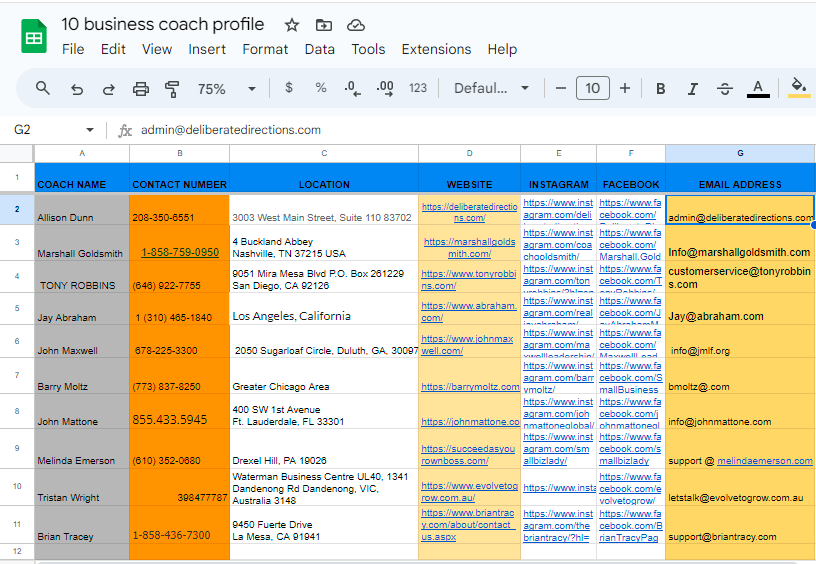Open the fill color picker
The width and height of the screenshot is (816, 564).
(x=799, y=87)
